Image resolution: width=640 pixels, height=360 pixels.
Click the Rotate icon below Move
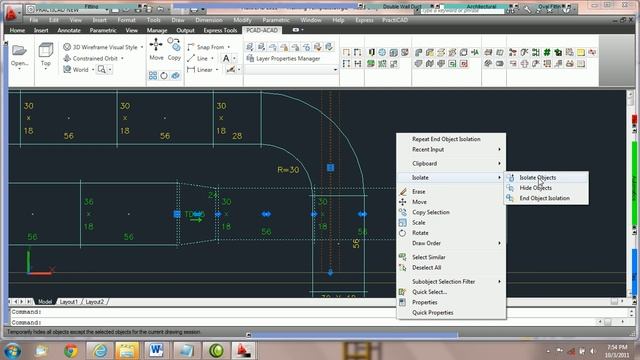pos(164,76)
